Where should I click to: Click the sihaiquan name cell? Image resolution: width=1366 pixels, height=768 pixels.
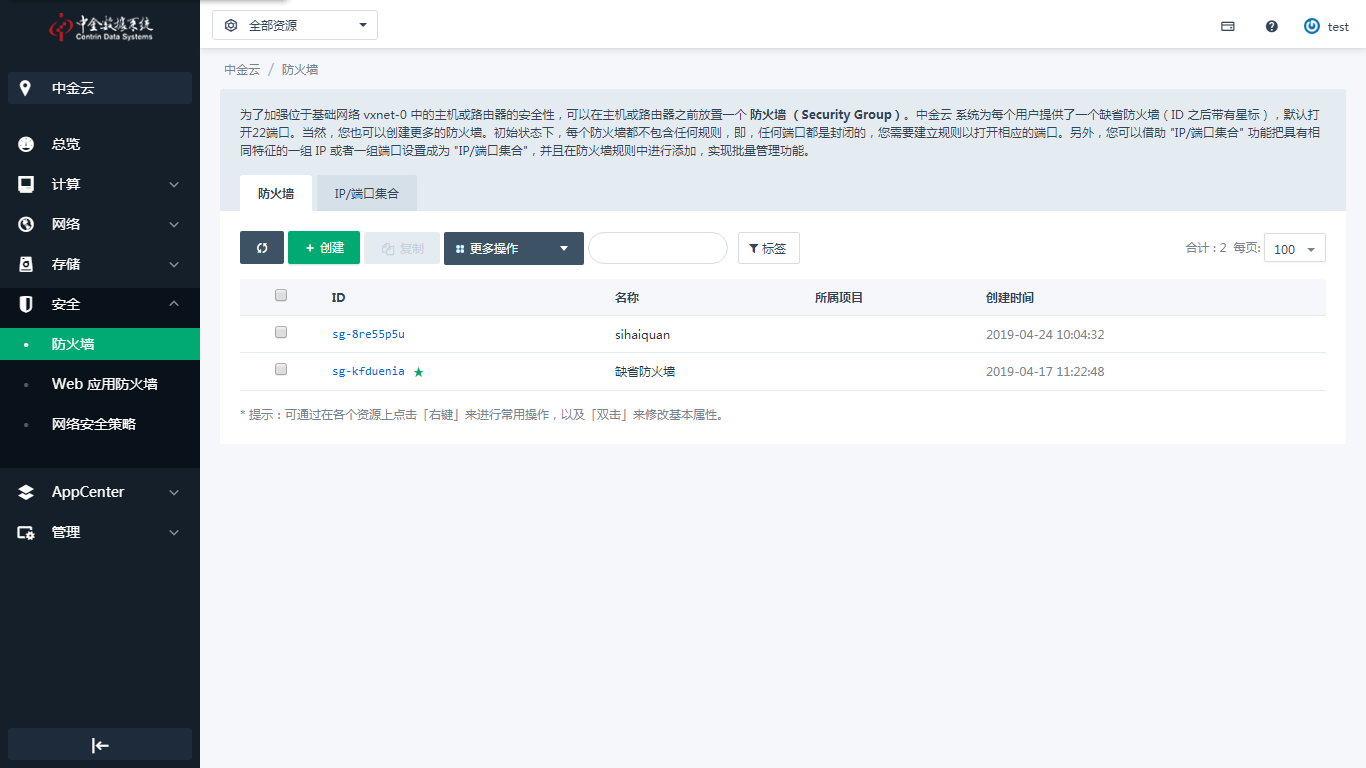pyautogui.click(x=643, y=334)
